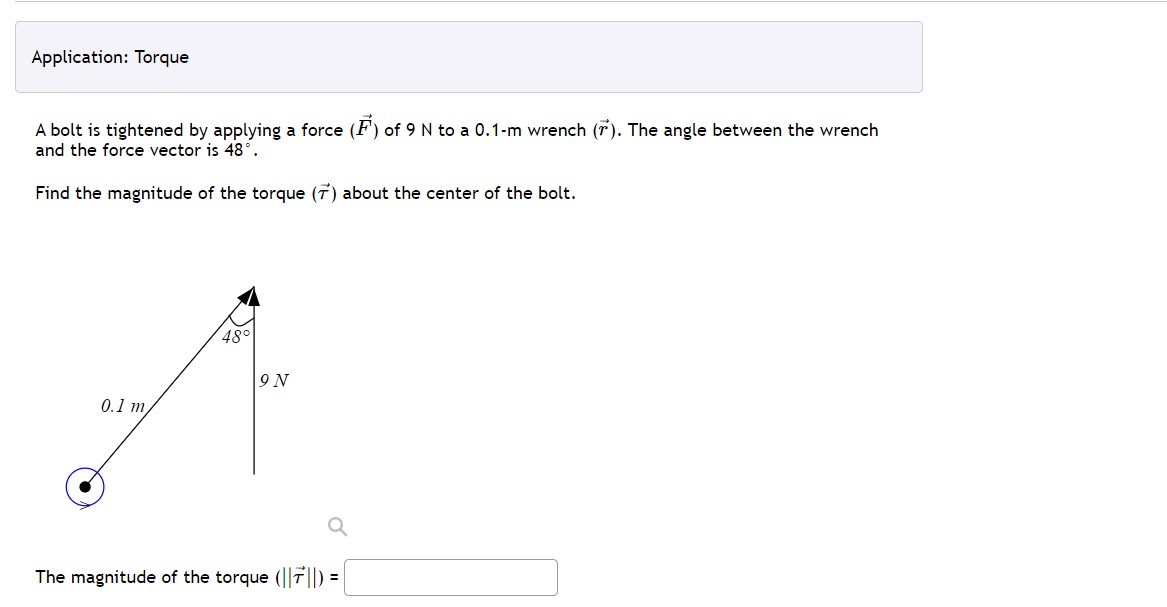Click the equals sign beside the answer box

tap(337, 577)
